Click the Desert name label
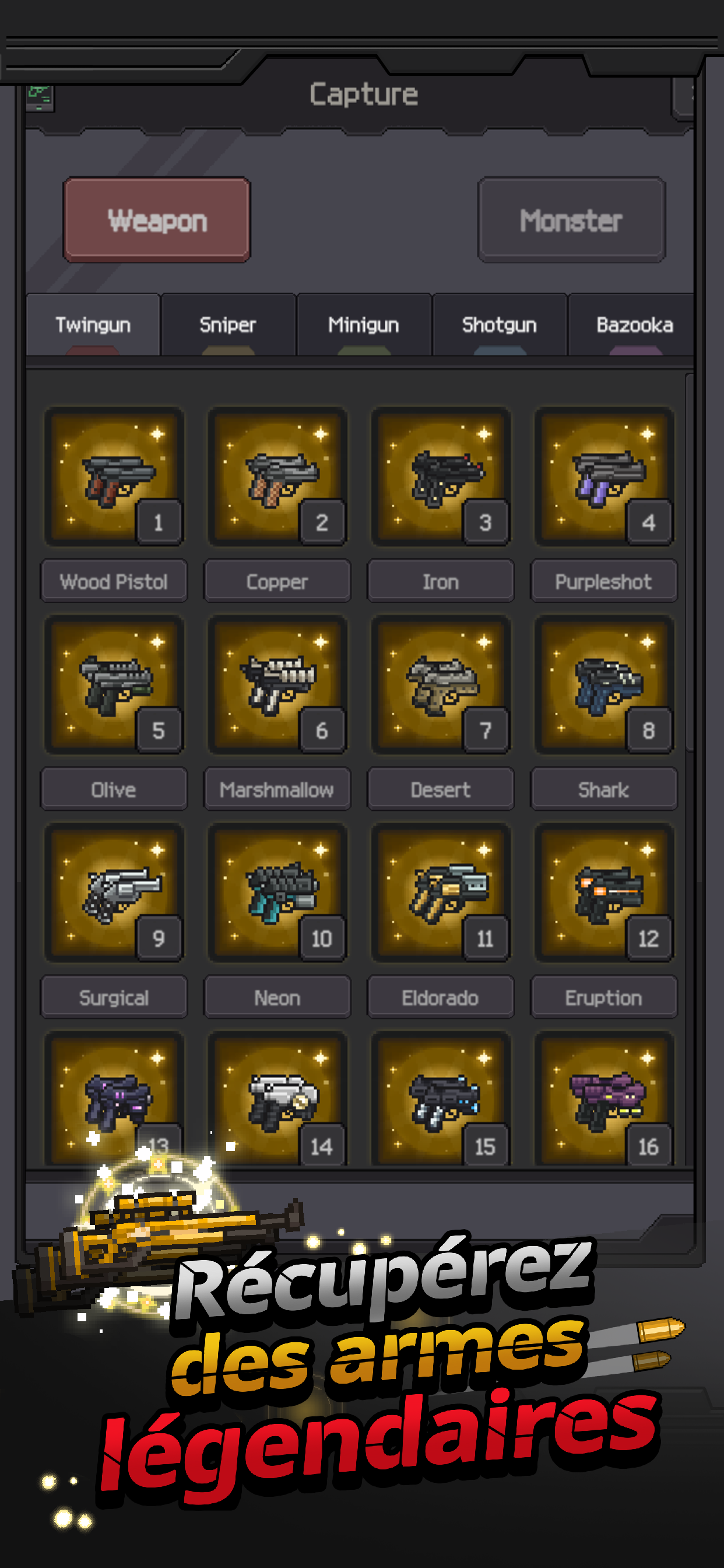This screenshot has width=724, height=1568. (x=441, y=789)
